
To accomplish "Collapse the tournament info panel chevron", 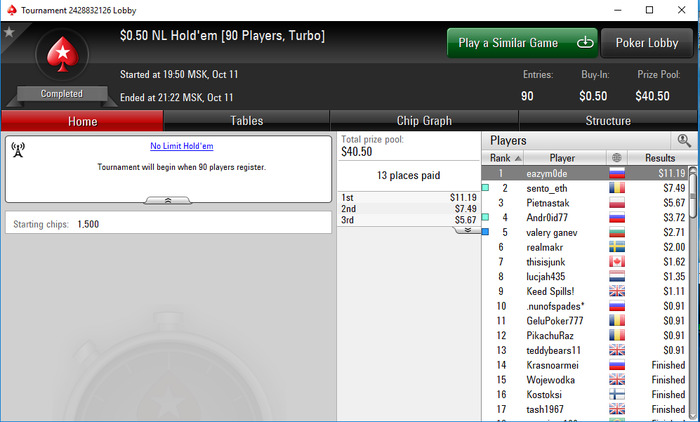I will (x=168, y=201).
